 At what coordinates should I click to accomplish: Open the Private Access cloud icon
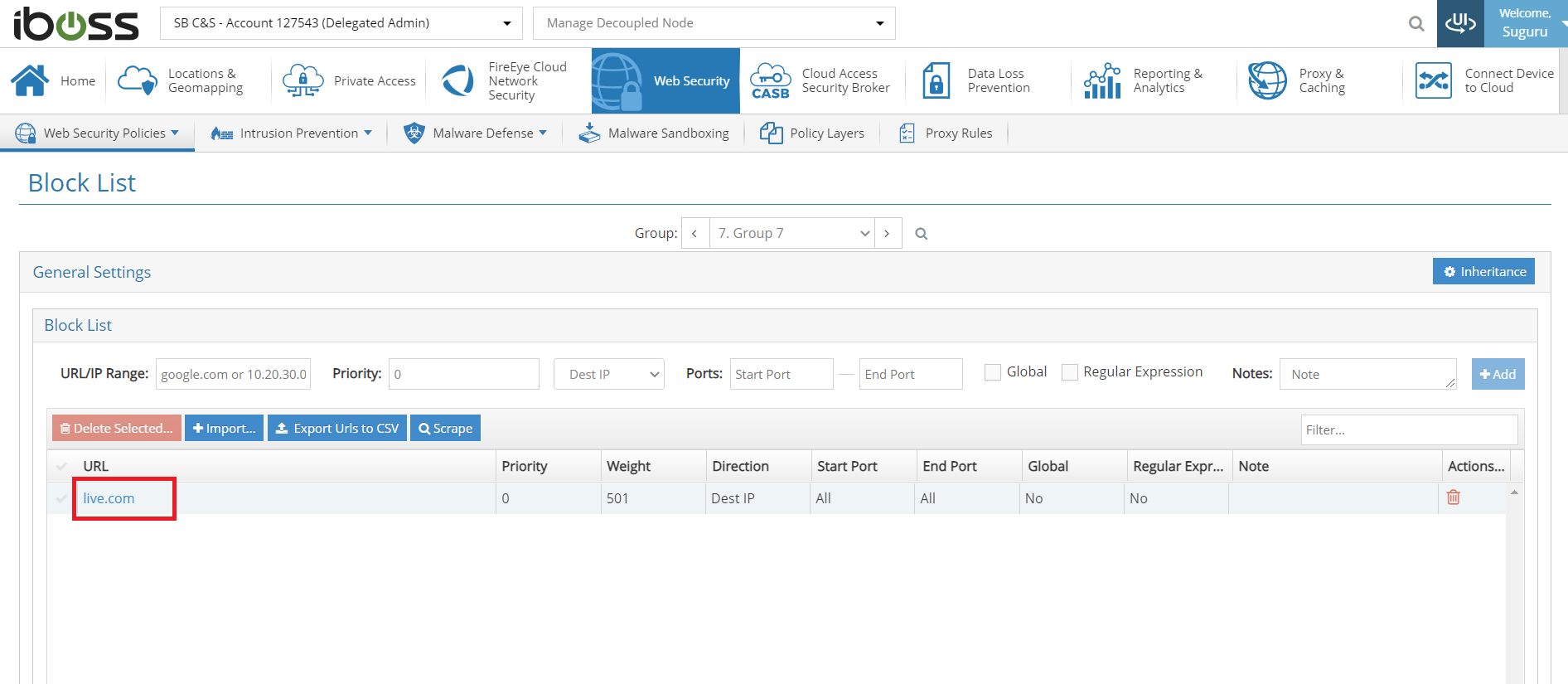point(302,80)
